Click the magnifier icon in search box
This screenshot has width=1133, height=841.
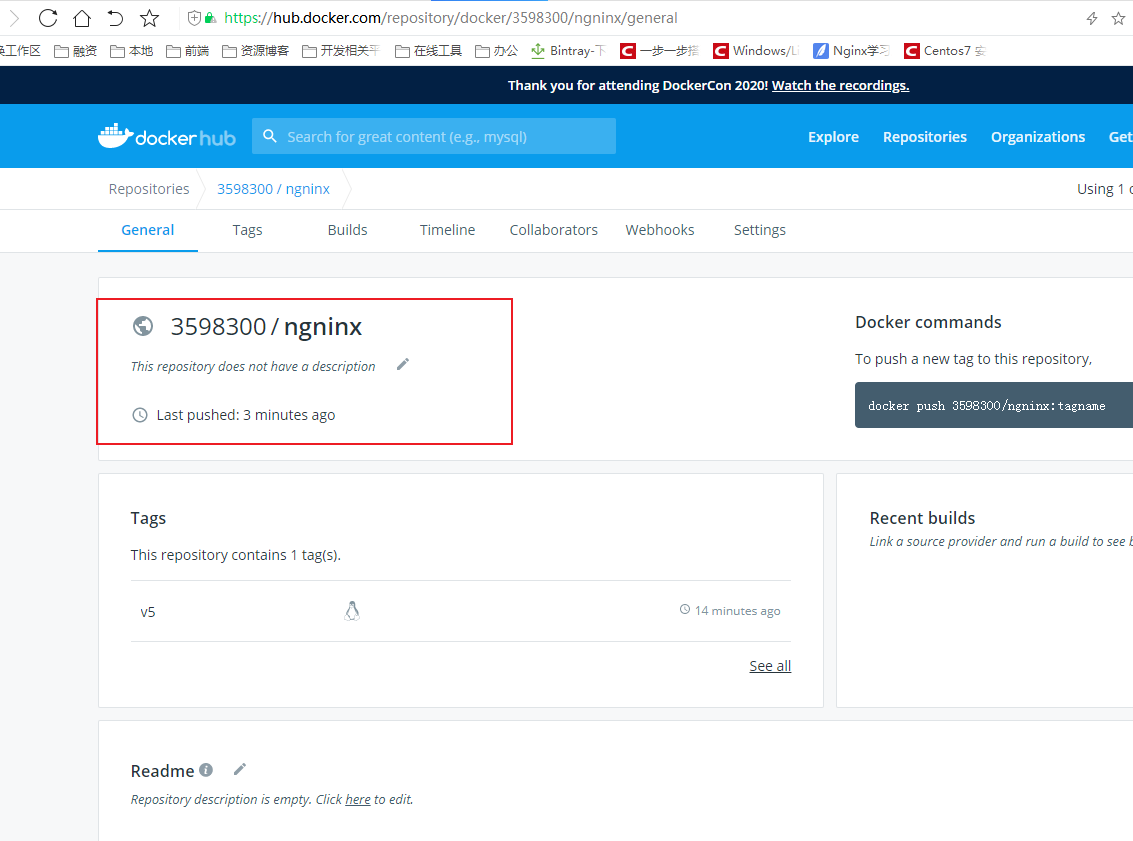270,136
